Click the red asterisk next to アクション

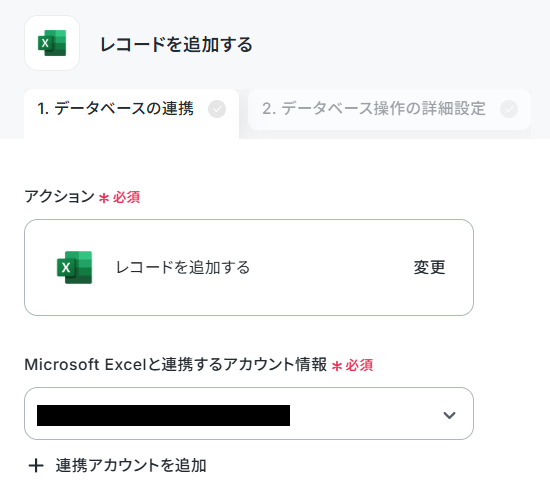click(x=104, y=198)
